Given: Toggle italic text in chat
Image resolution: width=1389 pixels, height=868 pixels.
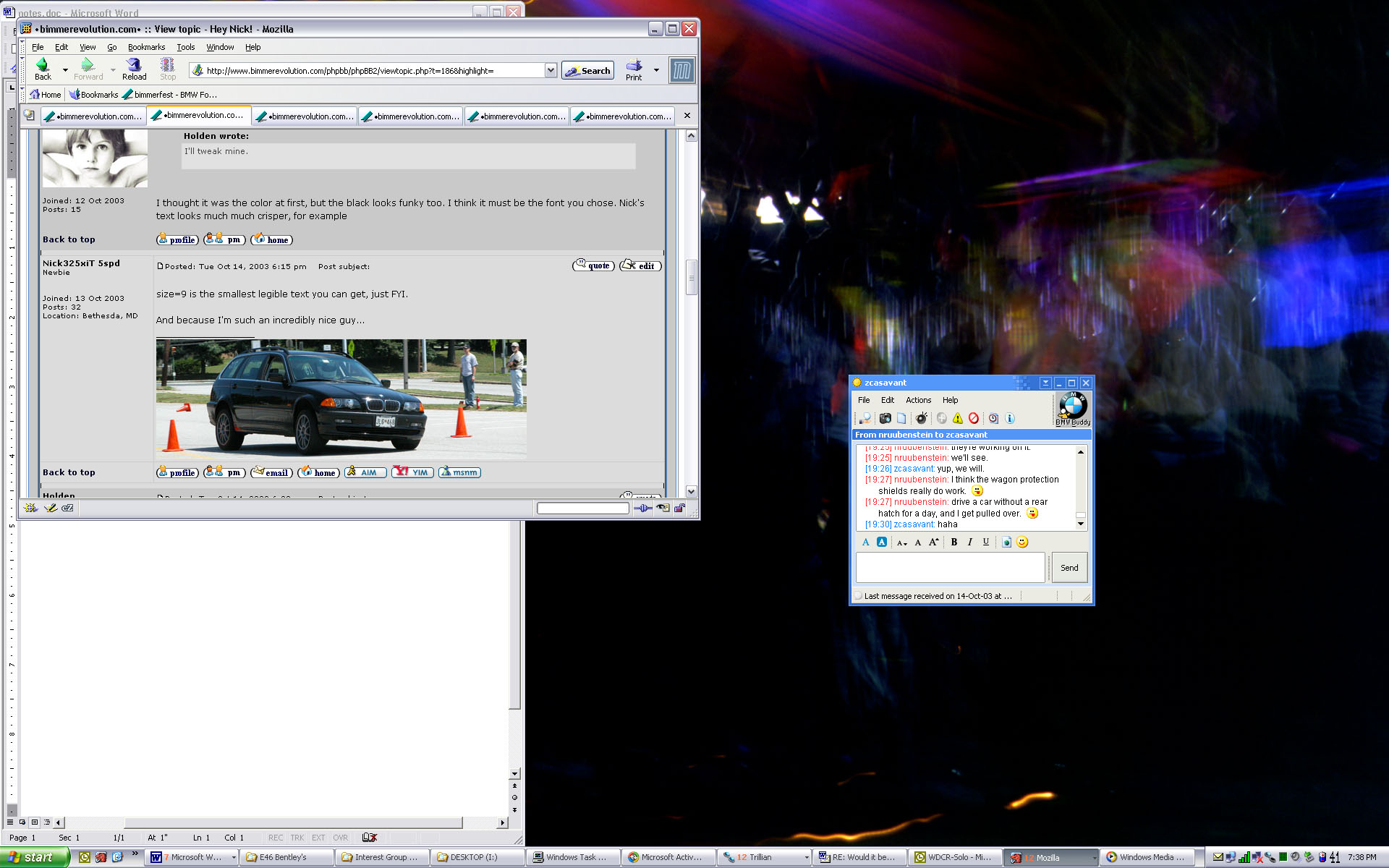Looking at the screenshot, I should tap(970, 542).
